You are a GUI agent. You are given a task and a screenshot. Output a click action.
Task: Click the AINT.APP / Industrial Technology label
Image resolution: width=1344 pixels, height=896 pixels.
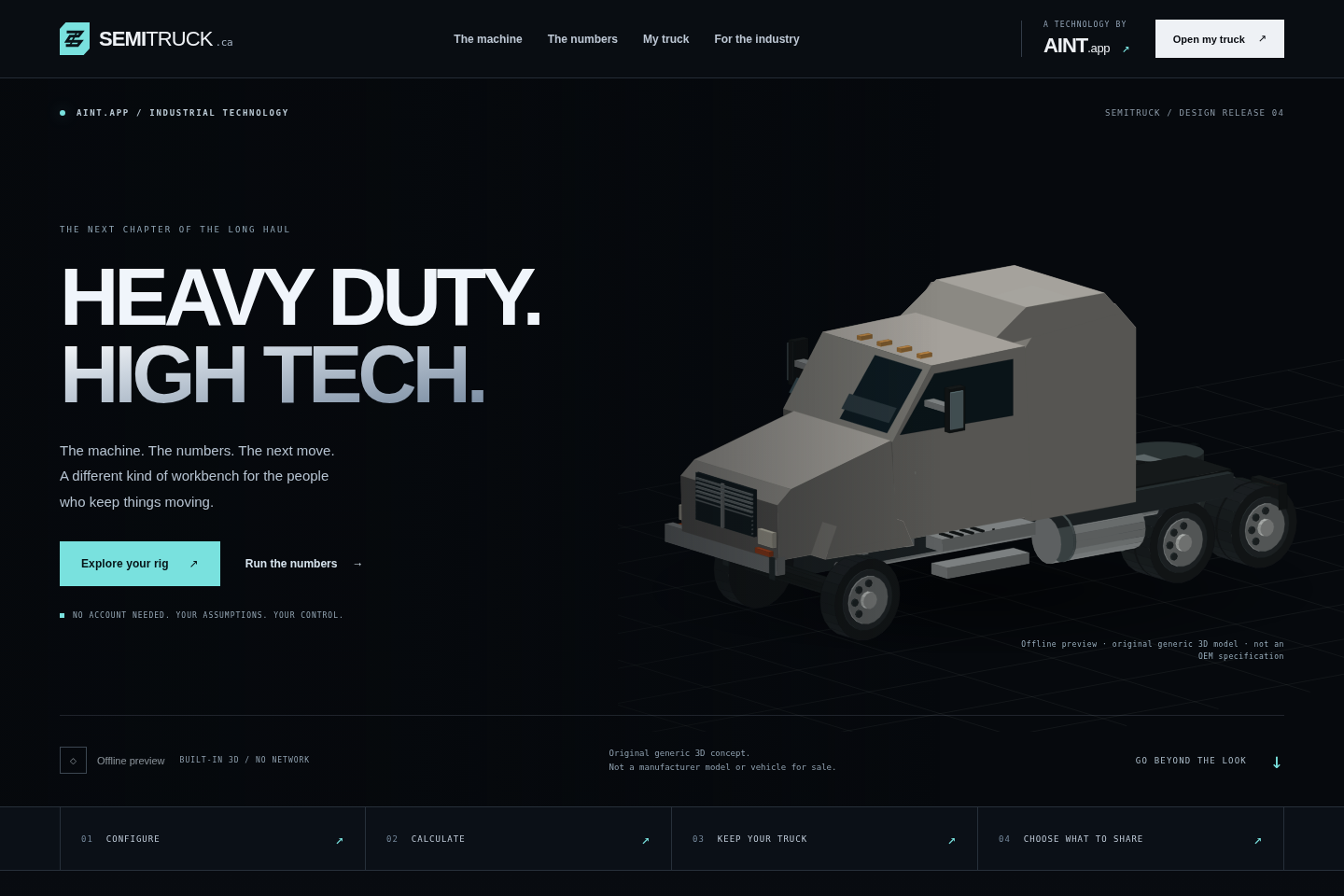pos(182,113)
